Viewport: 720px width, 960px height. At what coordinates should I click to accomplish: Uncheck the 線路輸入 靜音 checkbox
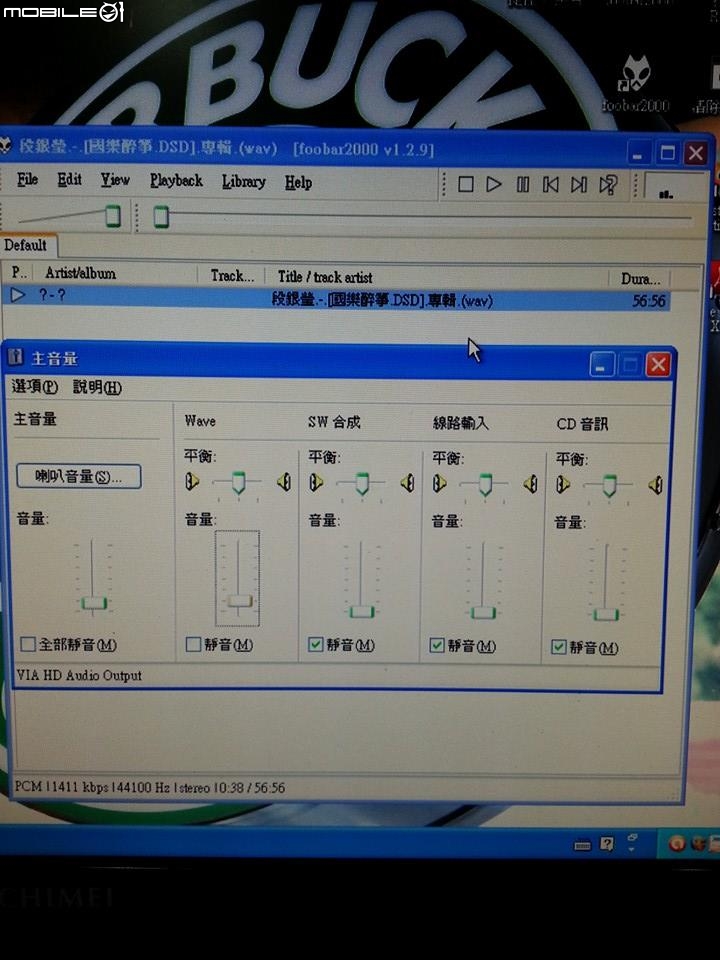coord(437,645)
